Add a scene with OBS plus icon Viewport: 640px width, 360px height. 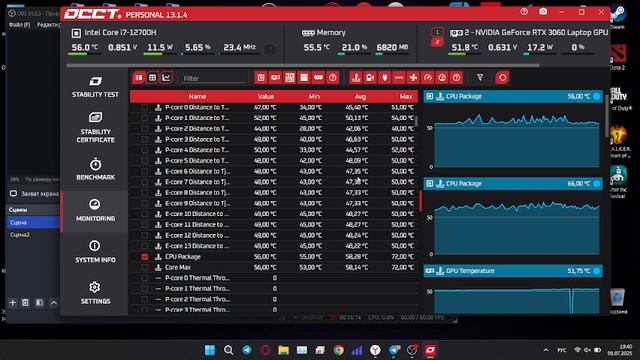click(13, 302)
